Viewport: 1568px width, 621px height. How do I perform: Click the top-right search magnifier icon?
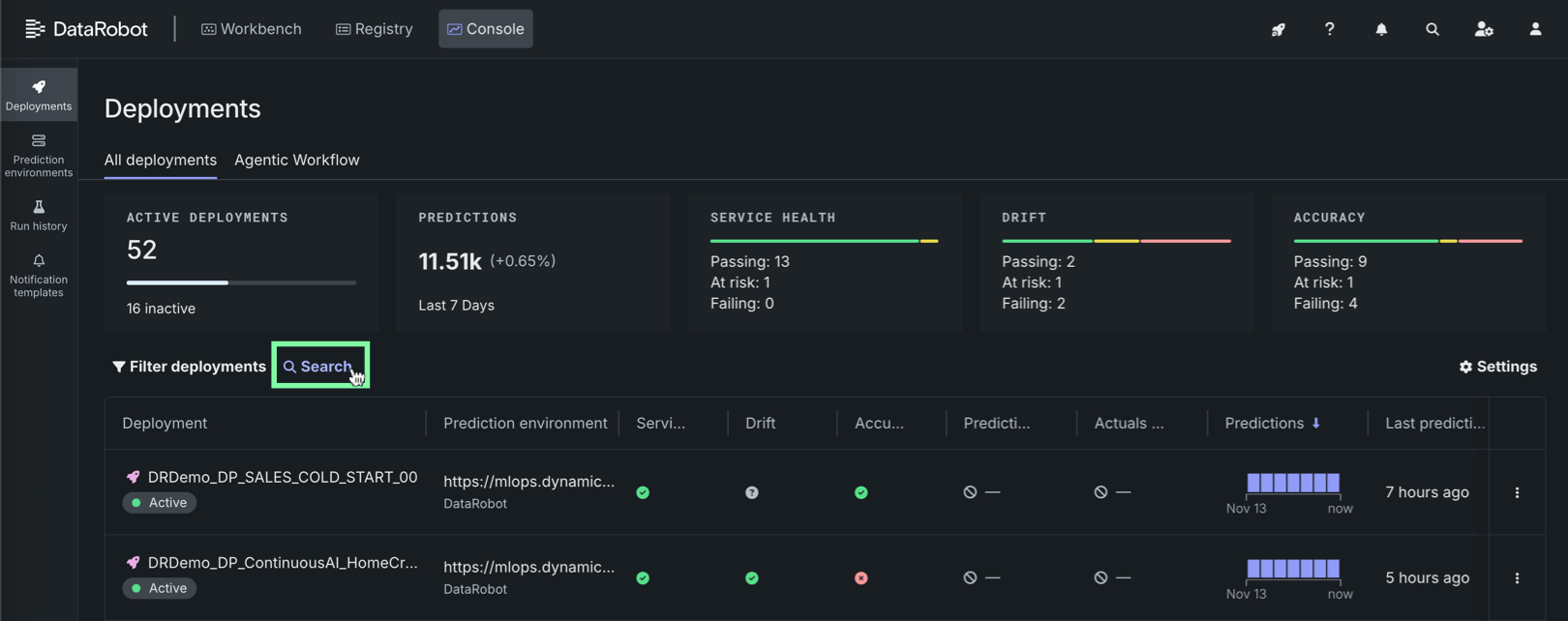(x=1432, y=29)
